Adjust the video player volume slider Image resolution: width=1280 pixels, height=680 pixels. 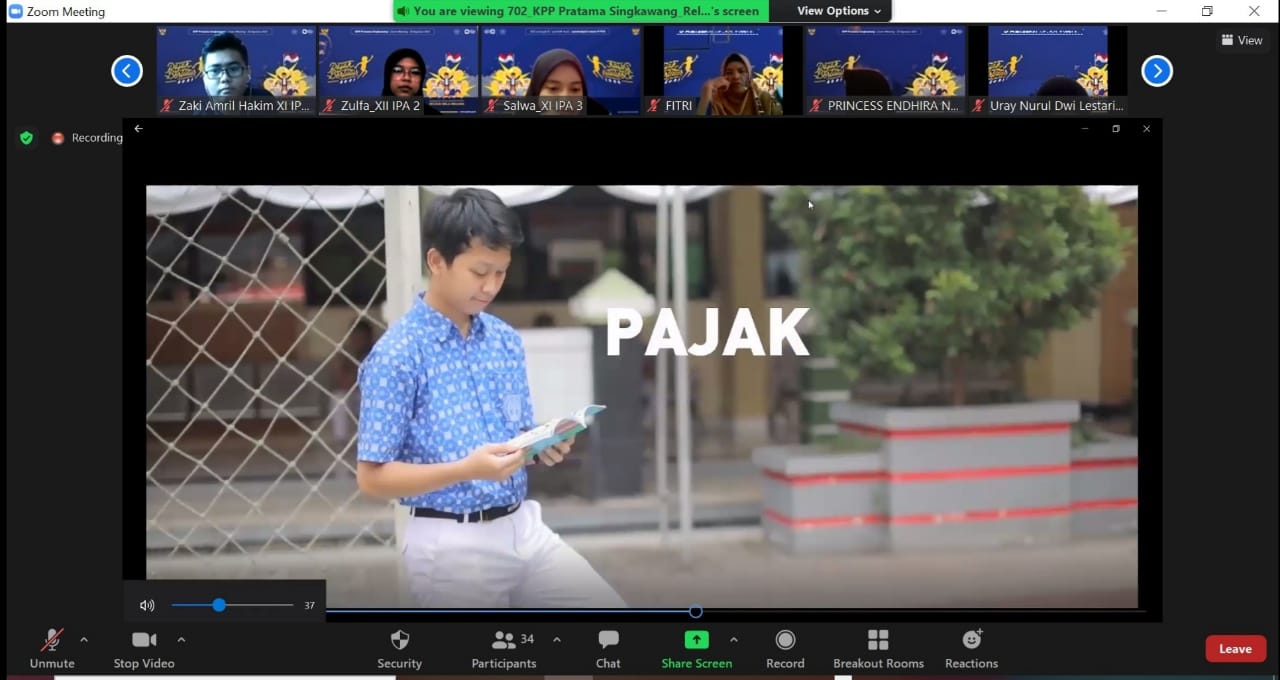(219, 605)
